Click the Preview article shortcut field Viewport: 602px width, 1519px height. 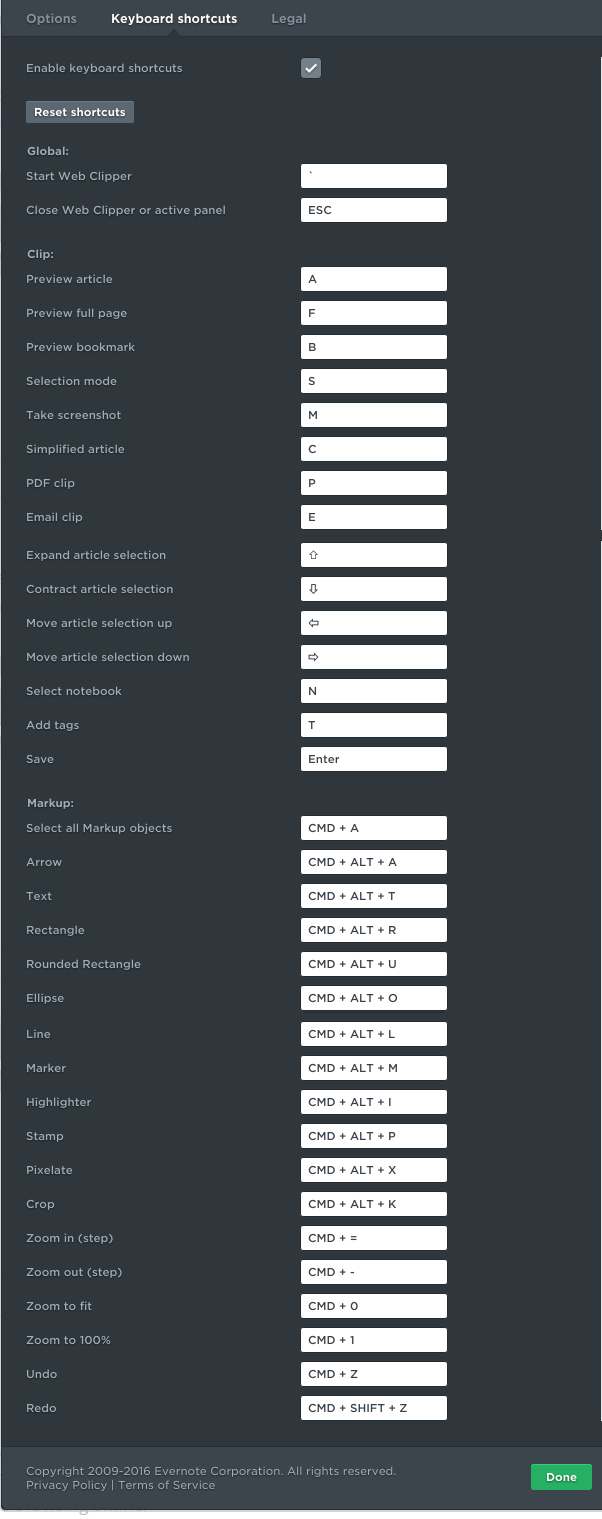tap(373, 279)
